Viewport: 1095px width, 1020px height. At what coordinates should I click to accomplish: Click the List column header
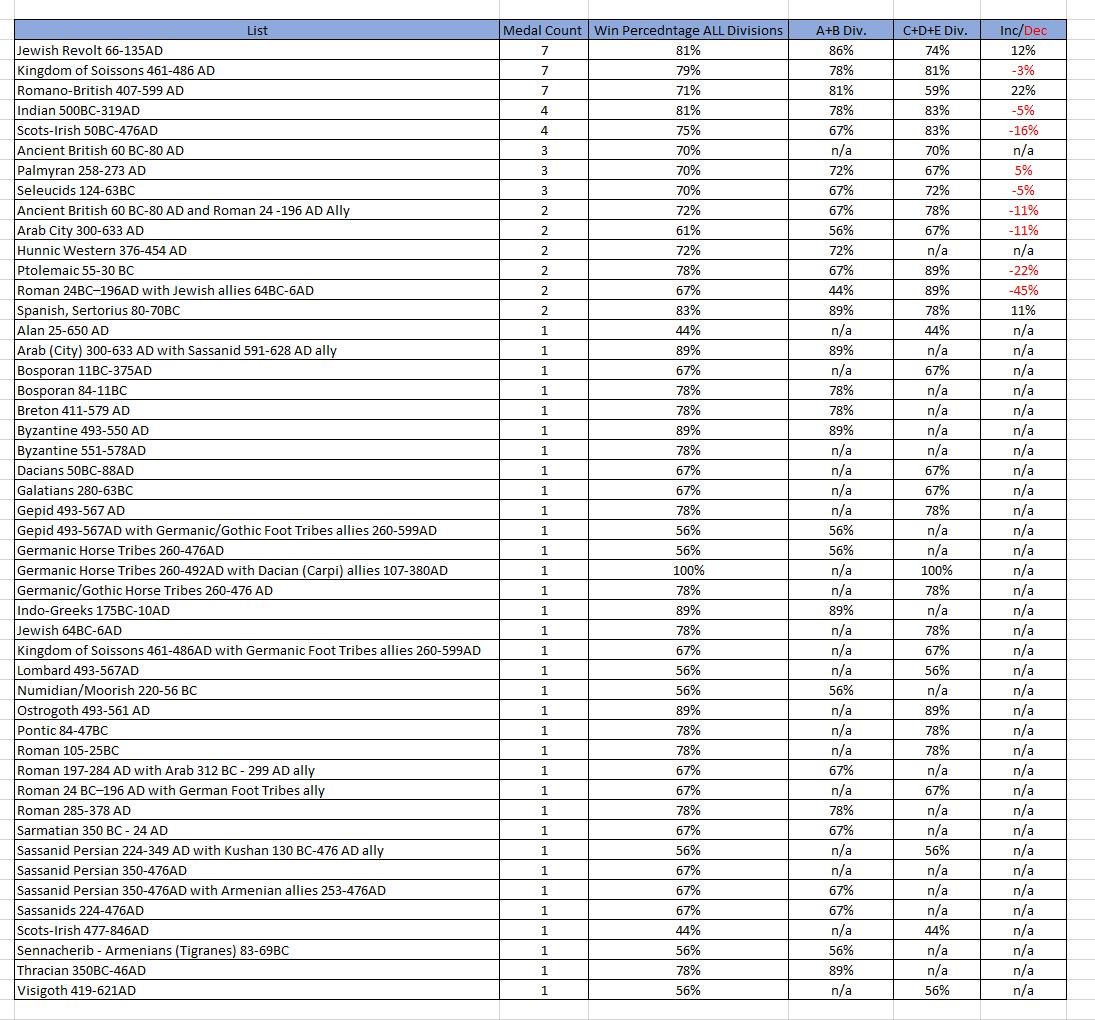tap(257, 30)
